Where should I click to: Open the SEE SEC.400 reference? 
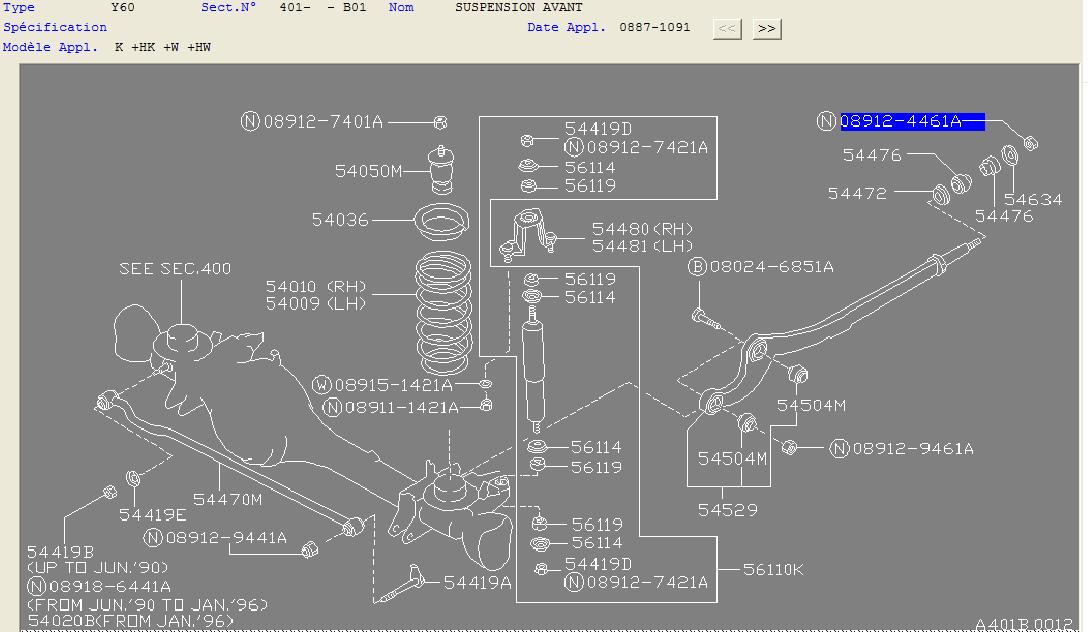(x=175, y=268)
